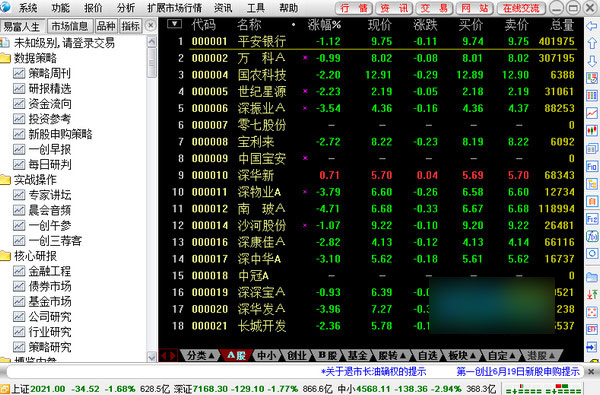Click the blue back arrow icon
This screenshot has width=600, height=395.
592,26
